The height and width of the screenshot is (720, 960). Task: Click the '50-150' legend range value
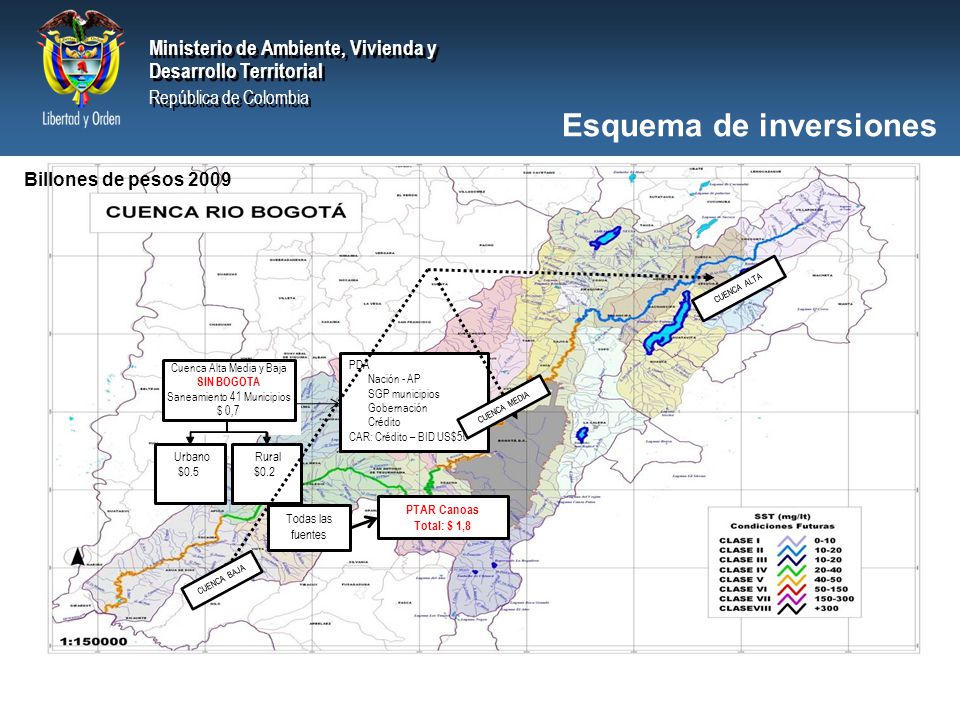click(x=831, y=589)
